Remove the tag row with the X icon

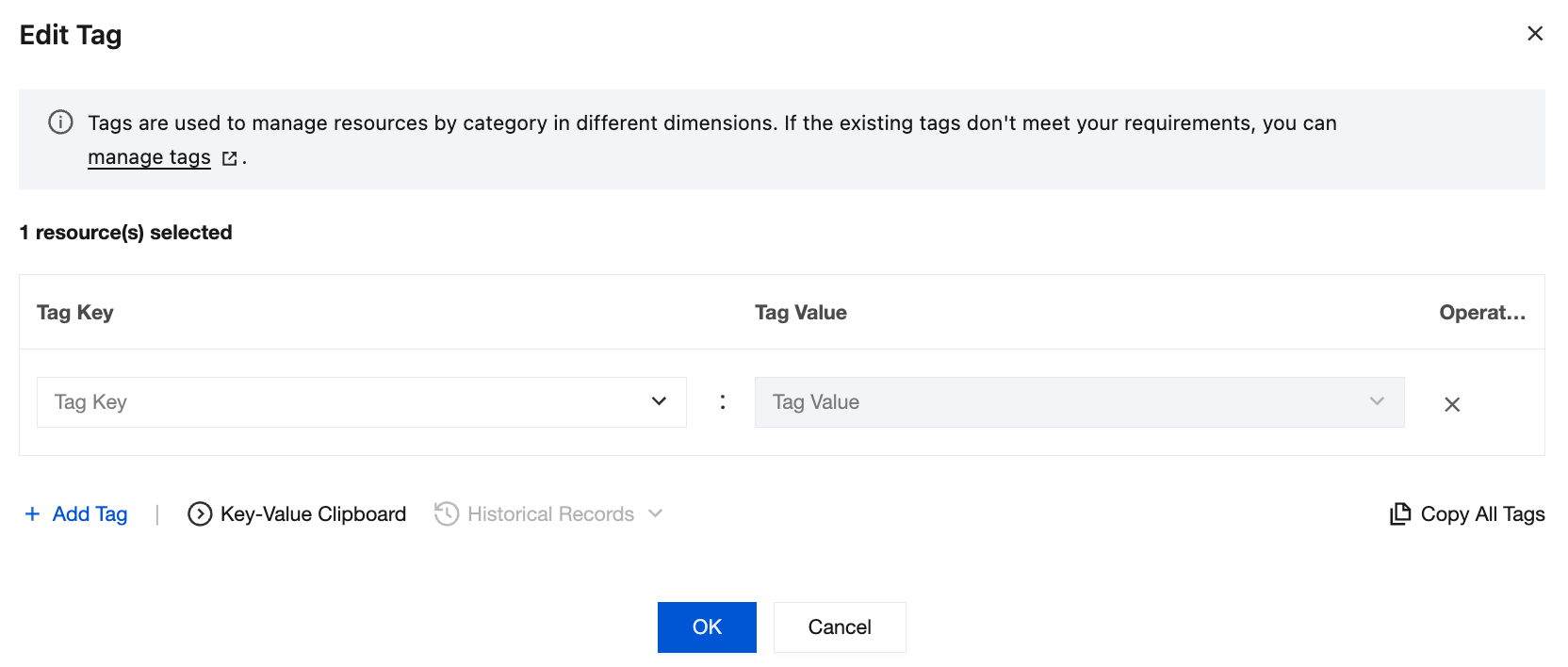[x=1452, y=404]
